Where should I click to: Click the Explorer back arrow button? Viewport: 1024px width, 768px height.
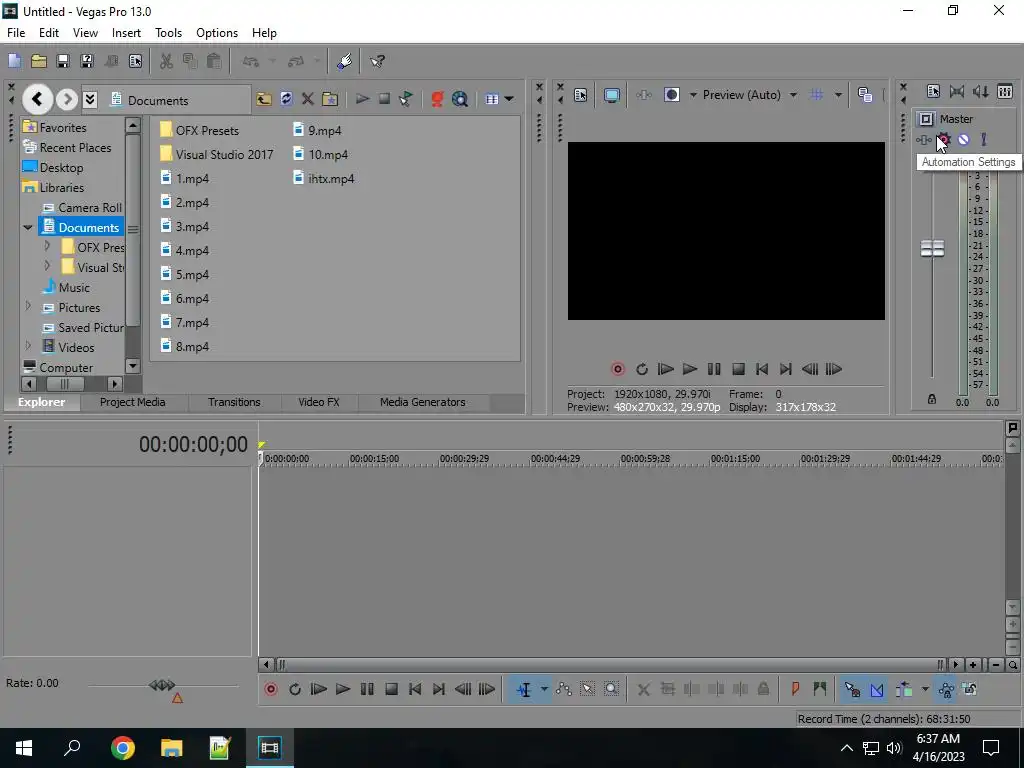(x=37, y=99)
